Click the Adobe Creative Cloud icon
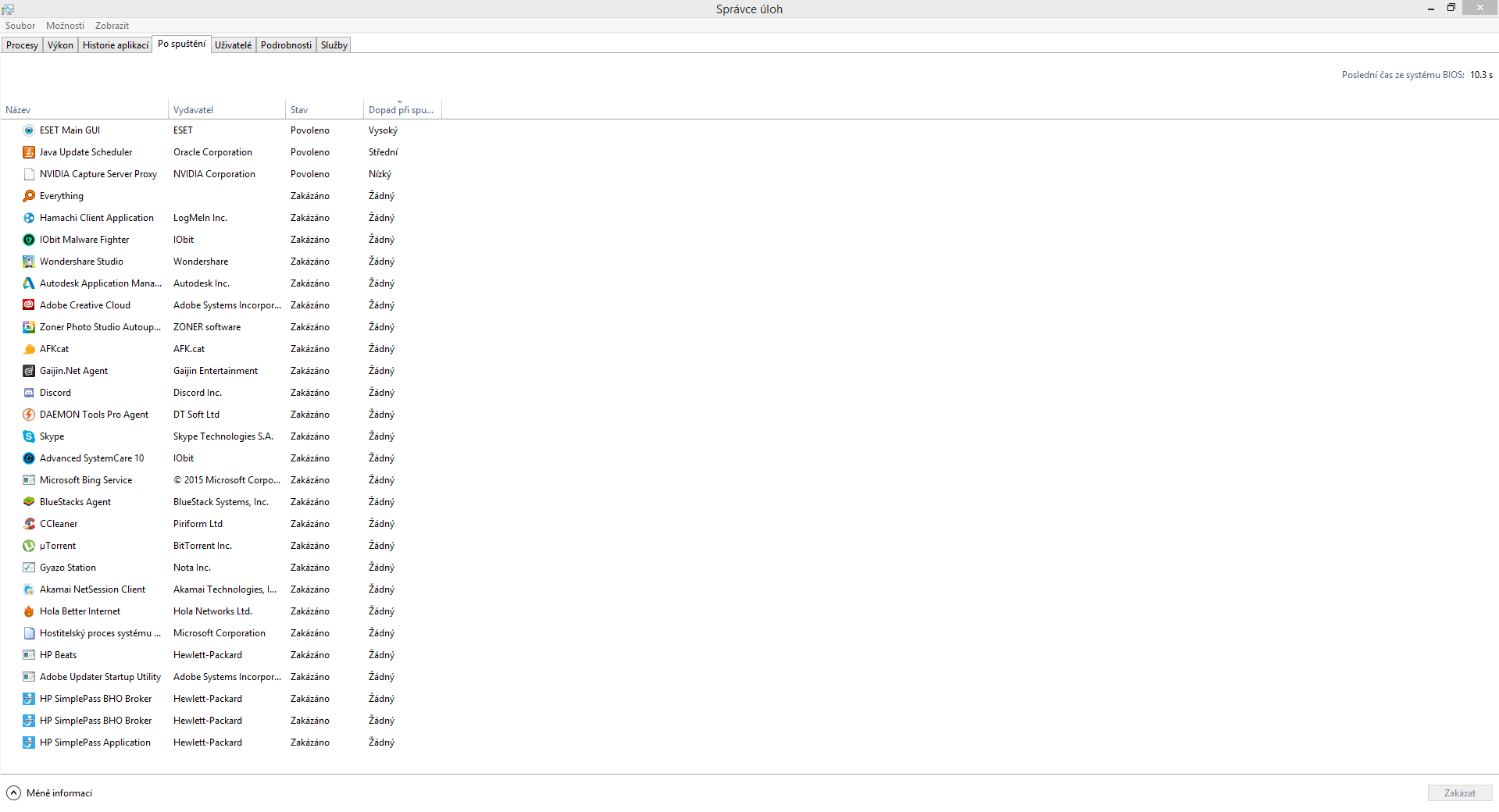This screenshot has height=812, width=1499. [29, 305]
